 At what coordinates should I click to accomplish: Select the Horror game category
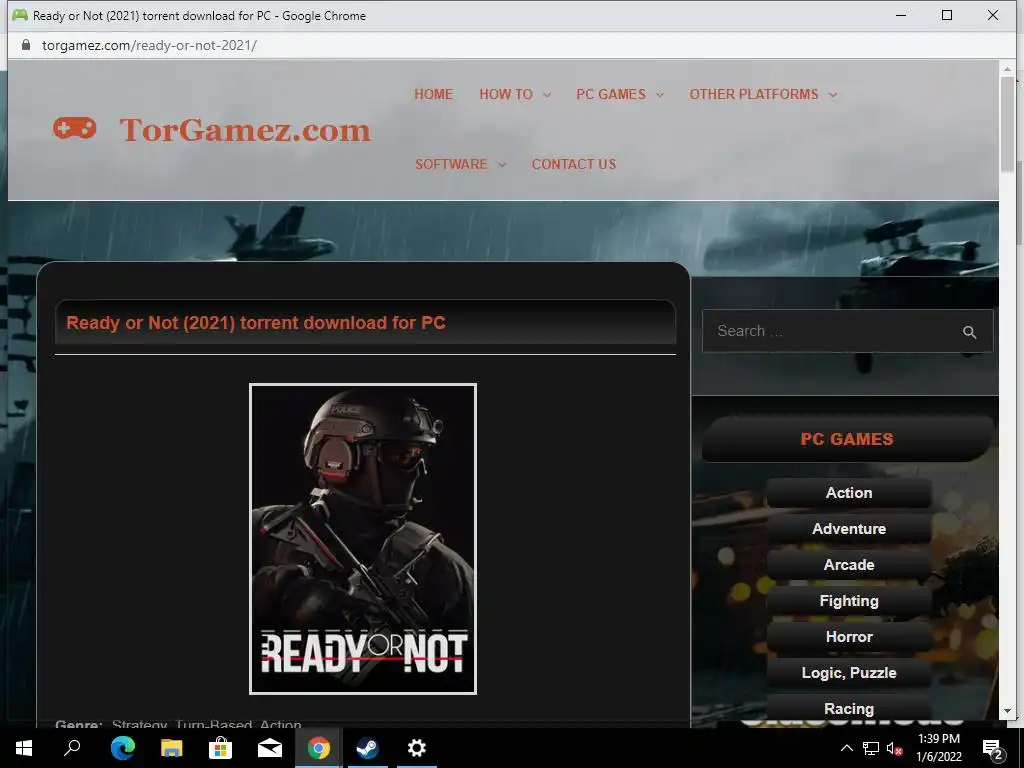[x=848, y=636]
